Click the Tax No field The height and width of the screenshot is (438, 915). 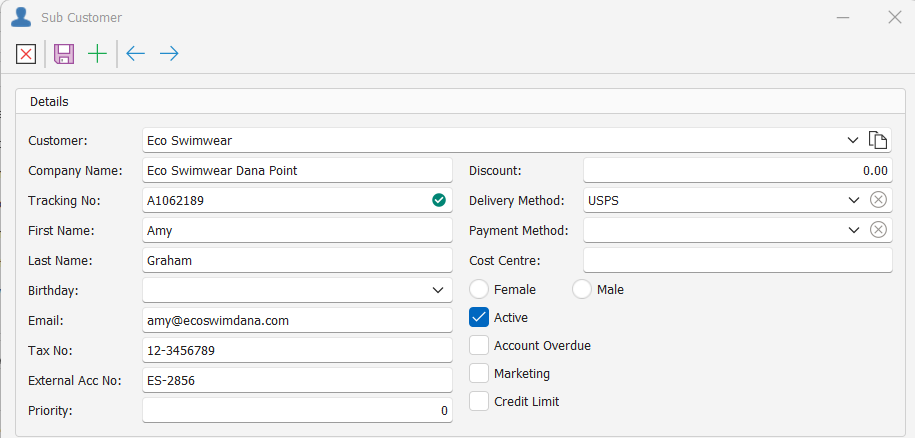tap(297, 351)
